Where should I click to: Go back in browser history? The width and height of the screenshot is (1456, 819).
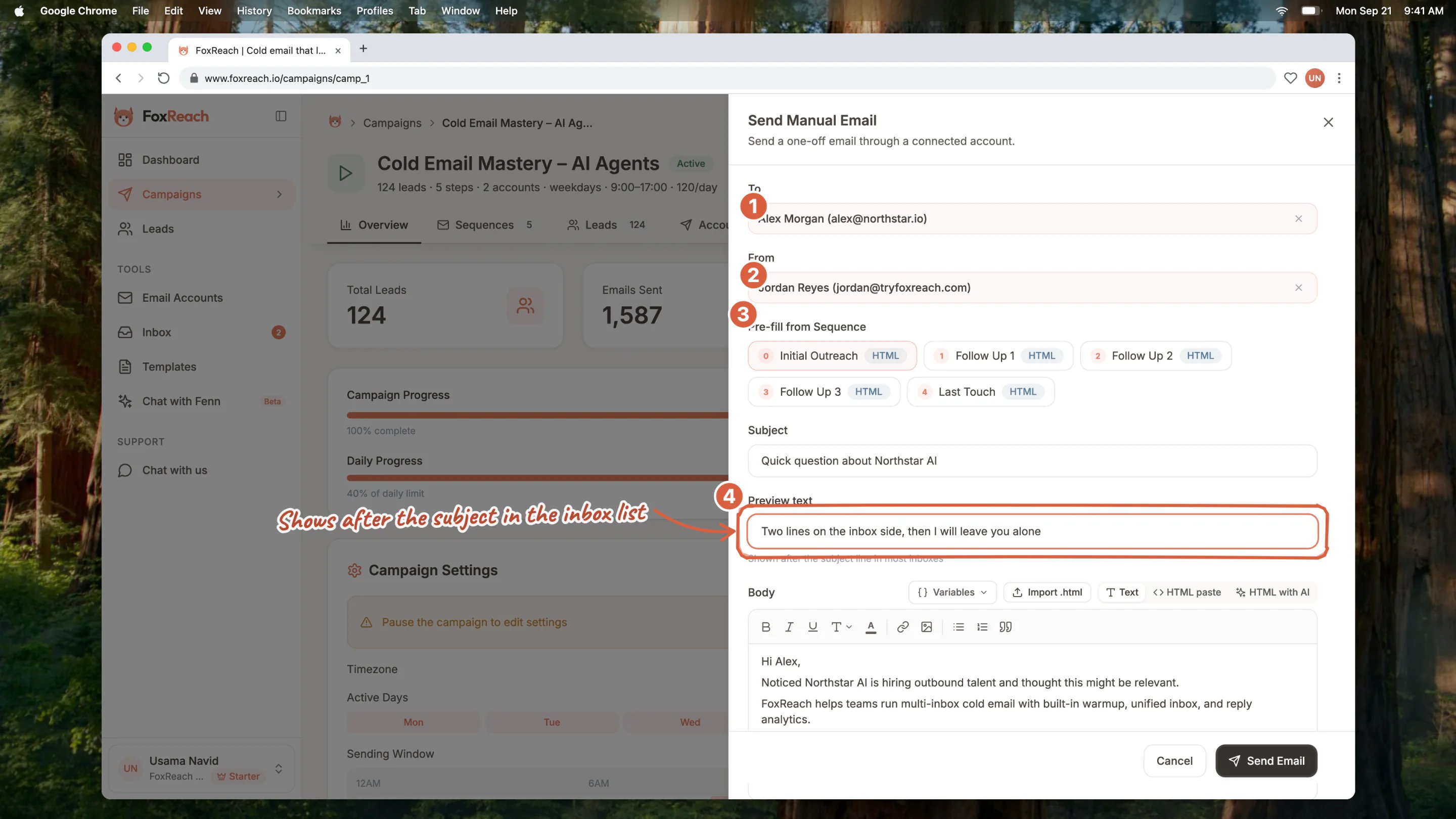tap(119, 78)
